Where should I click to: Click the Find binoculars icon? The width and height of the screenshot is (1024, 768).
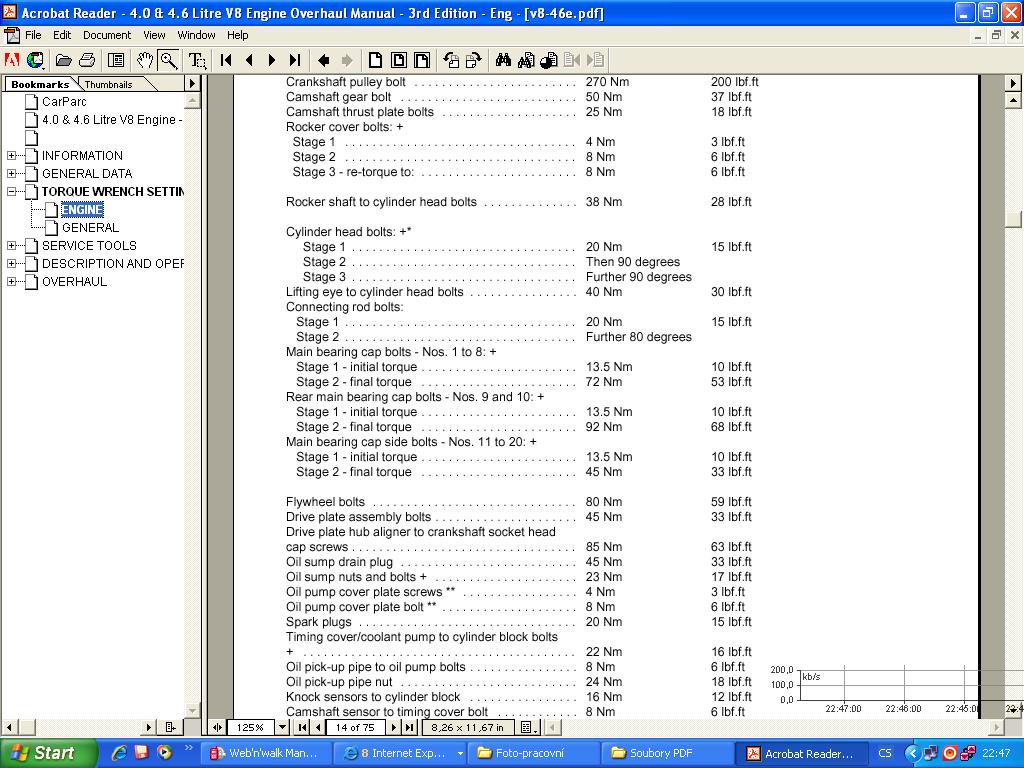pyautogui.click(x=503, y=60)
